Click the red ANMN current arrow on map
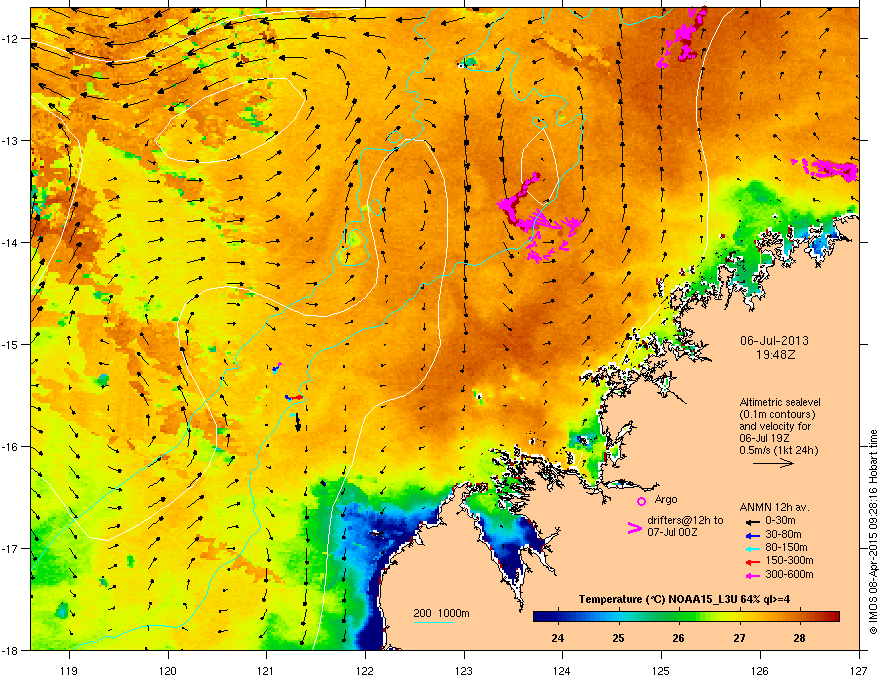 click(296, 397)
